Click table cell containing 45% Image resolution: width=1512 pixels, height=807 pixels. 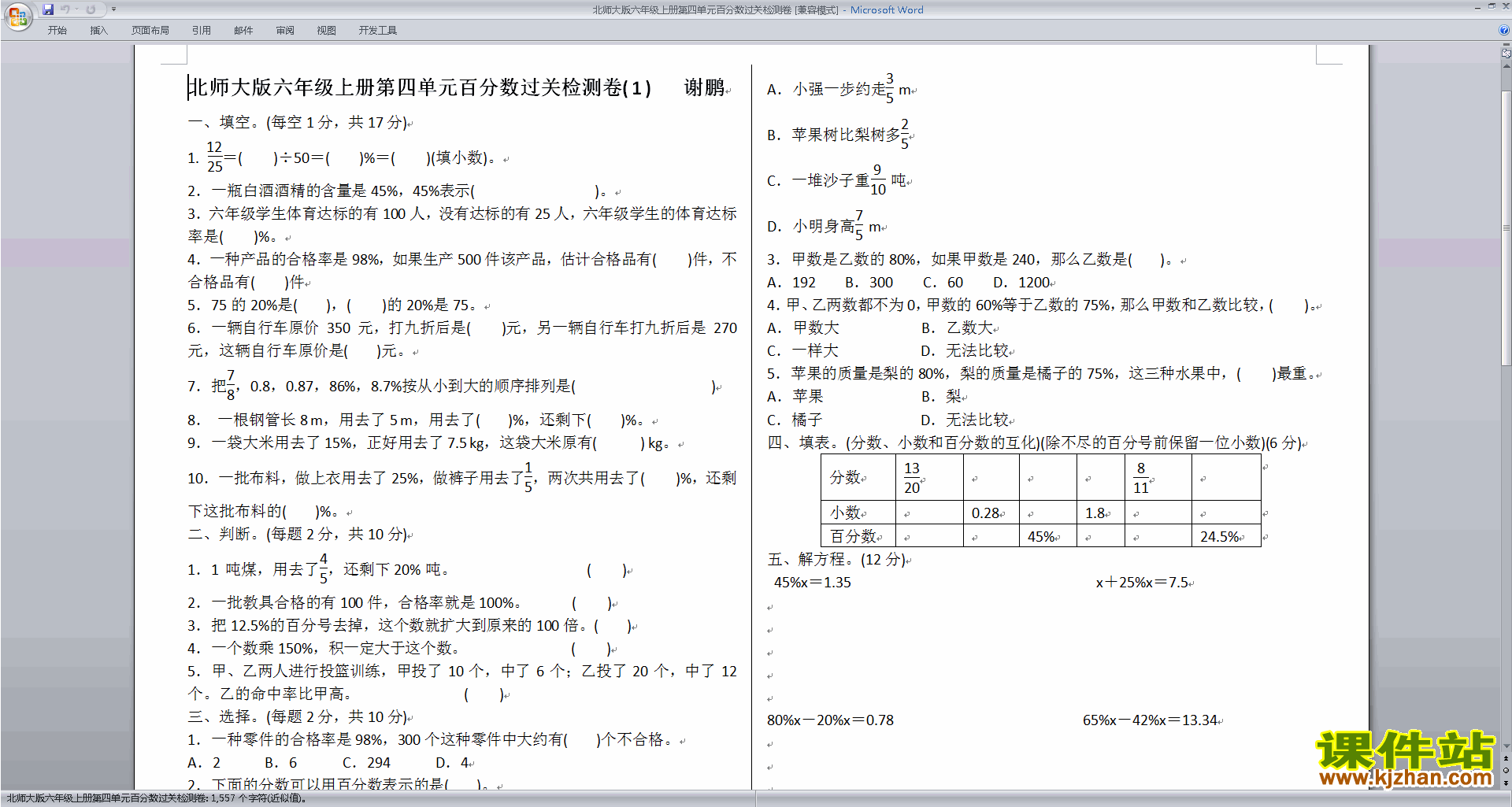pos(1047,536)
